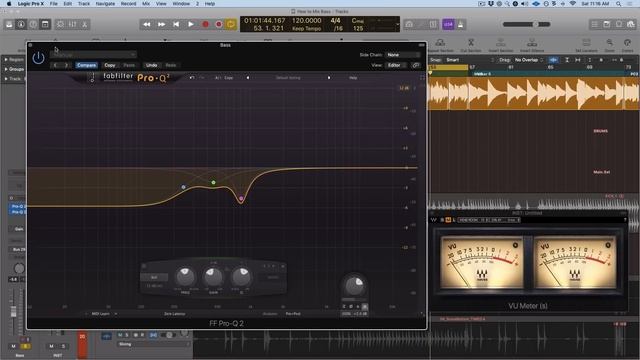
Task: Toggle the Cycle mode button
Action: point(231,24)
